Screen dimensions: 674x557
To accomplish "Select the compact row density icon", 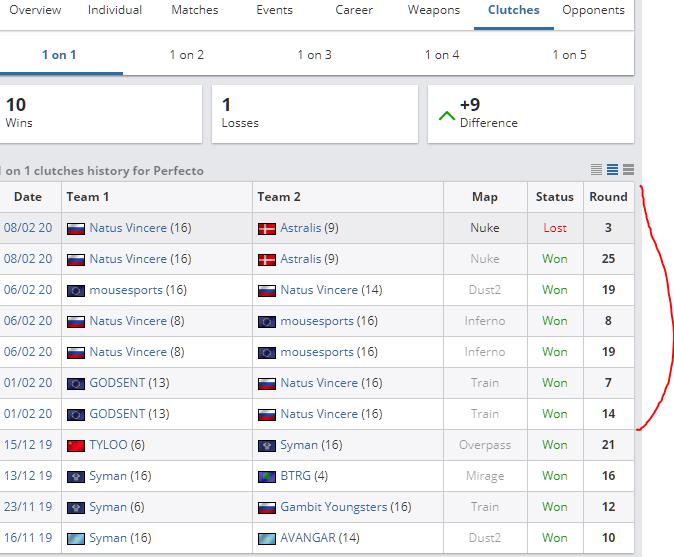I will click(597, 170).
